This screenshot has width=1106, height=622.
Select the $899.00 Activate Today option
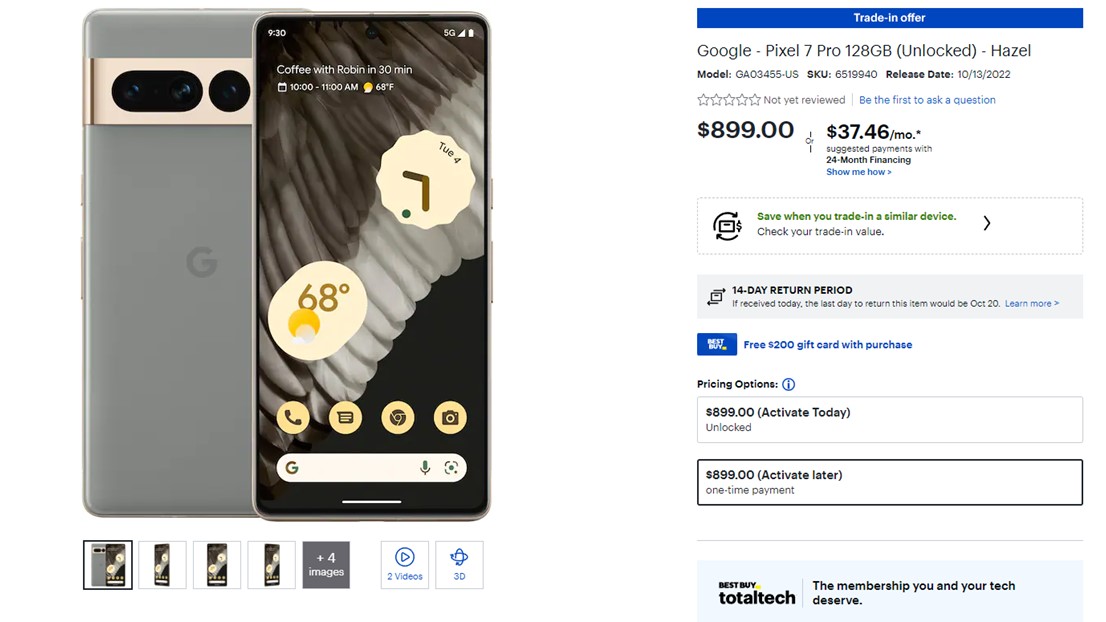pos(889,420)
